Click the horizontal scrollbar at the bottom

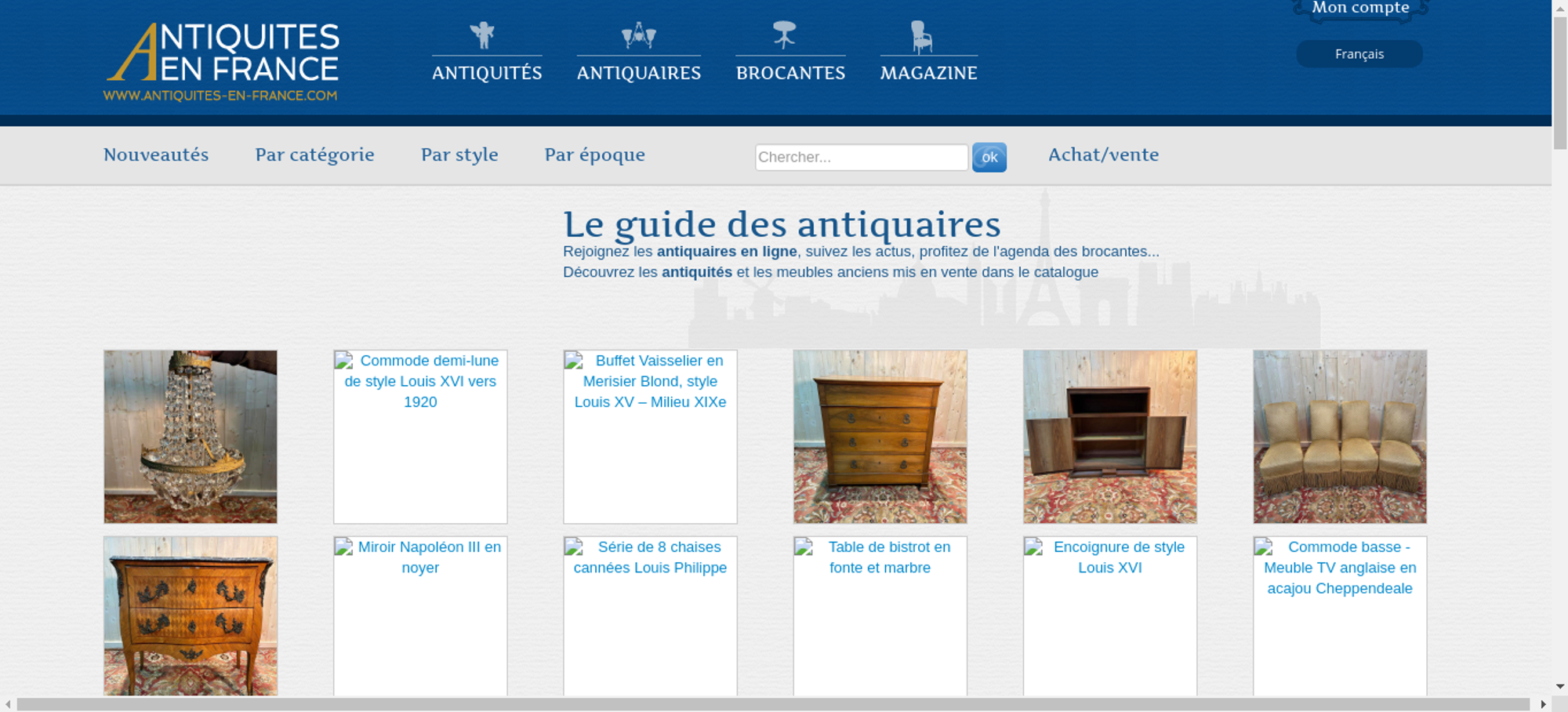pos(772,704)
